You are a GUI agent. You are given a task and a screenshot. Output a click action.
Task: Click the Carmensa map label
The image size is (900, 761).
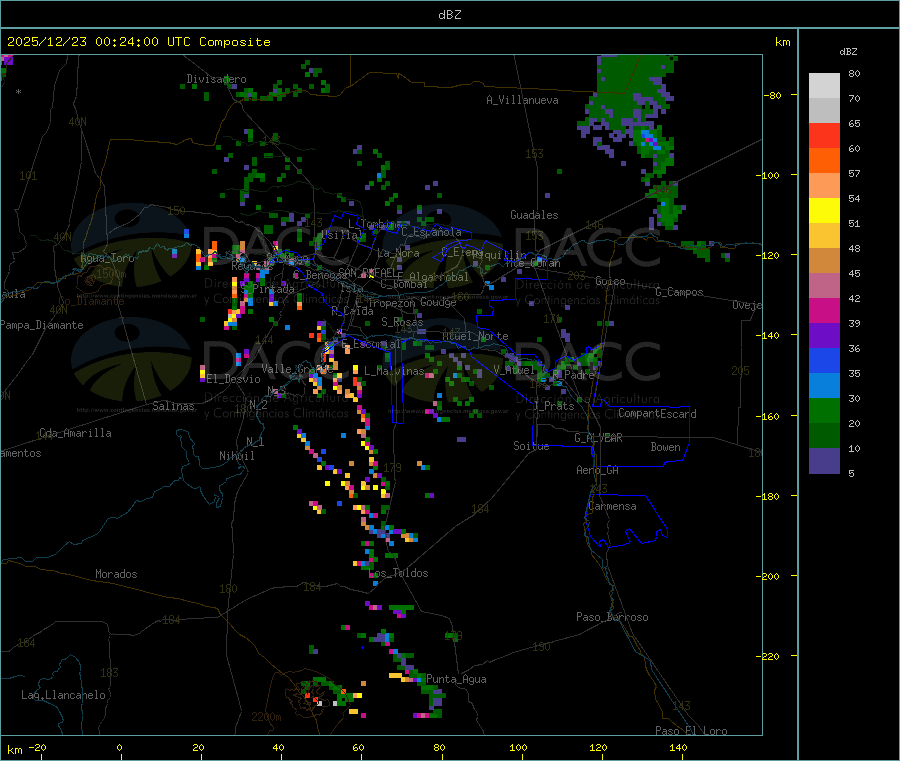pos(612,506)
